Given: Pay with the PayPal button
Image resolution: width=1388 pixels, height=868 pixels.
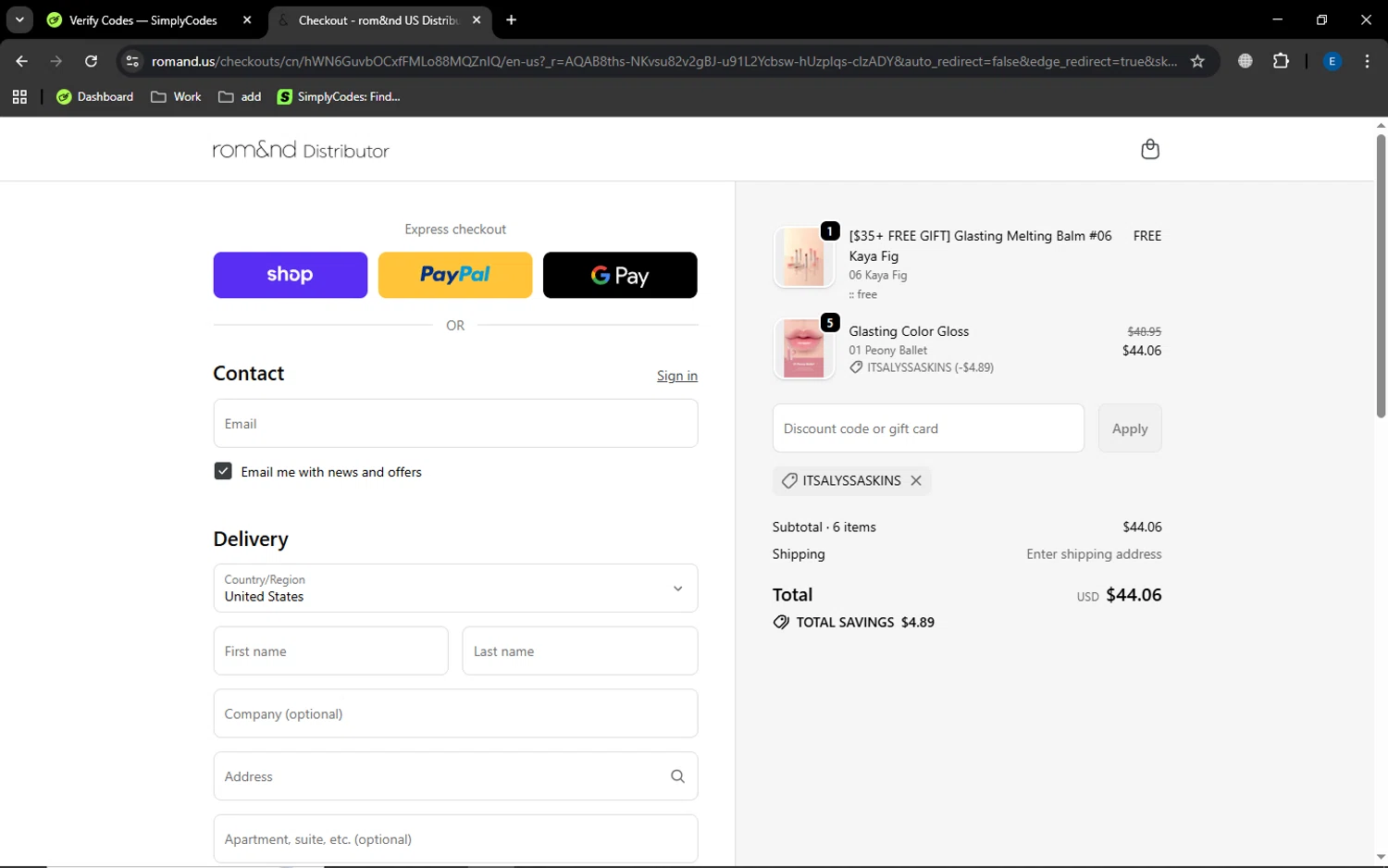Looking at the screenshot, I should (x=455, y=275).
